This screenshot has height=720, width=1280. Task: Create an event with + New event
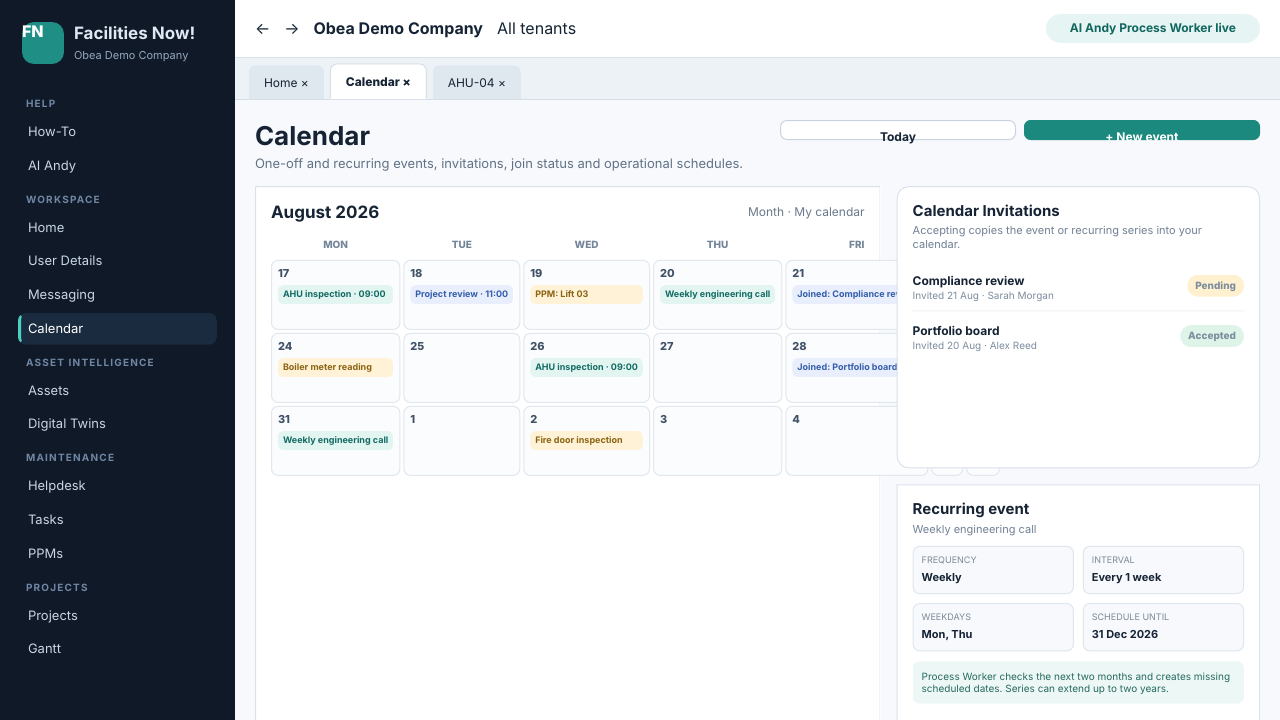pyautogui.click(x=1142, y=130)
